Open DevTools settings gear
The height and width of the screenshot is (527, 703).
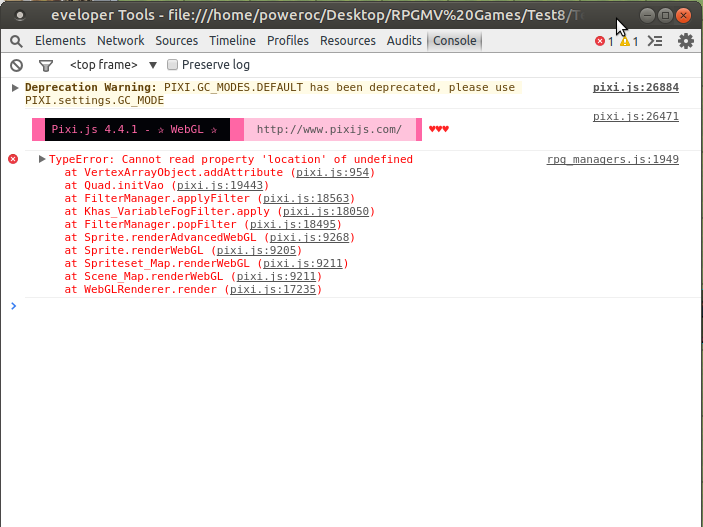tap(685, 41)
